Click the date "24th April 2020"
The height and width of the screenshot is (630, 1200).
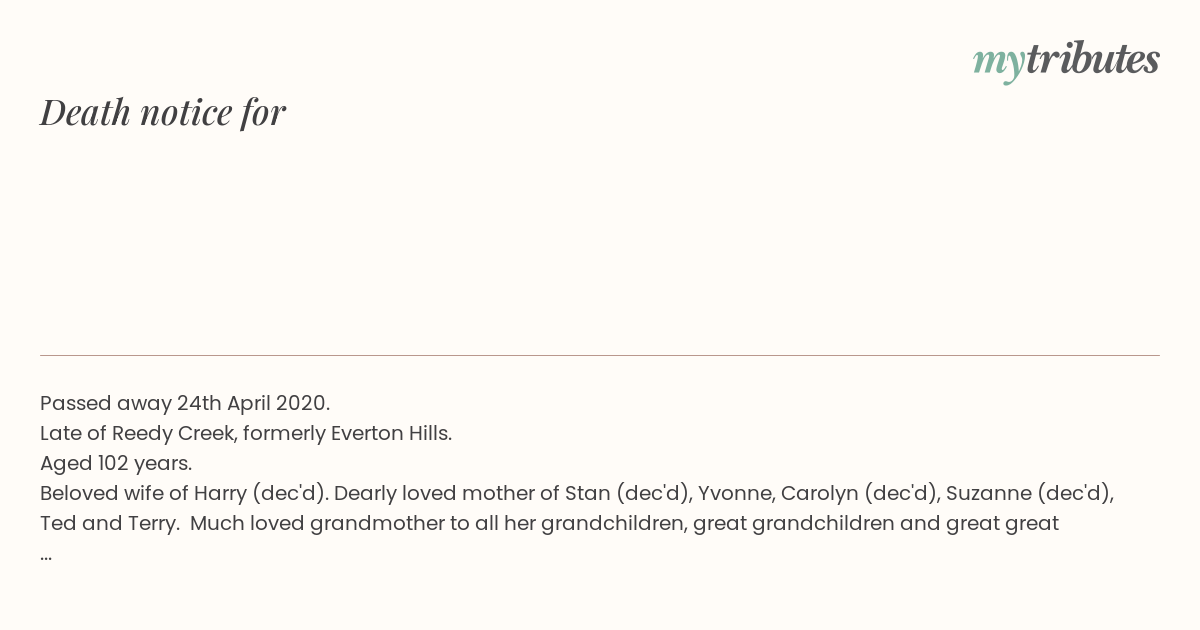click(x=251, y=403)
